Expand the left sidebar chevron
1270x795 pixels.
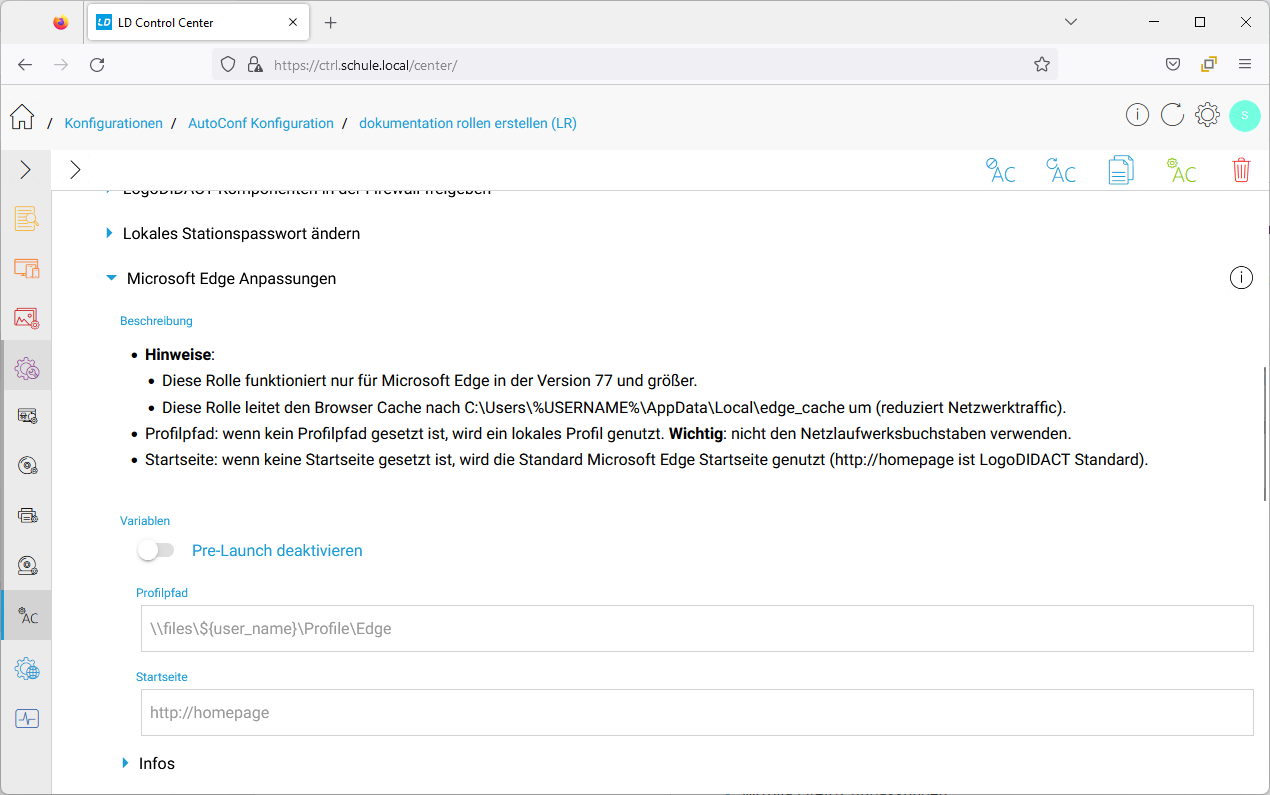tap(26, 170)
